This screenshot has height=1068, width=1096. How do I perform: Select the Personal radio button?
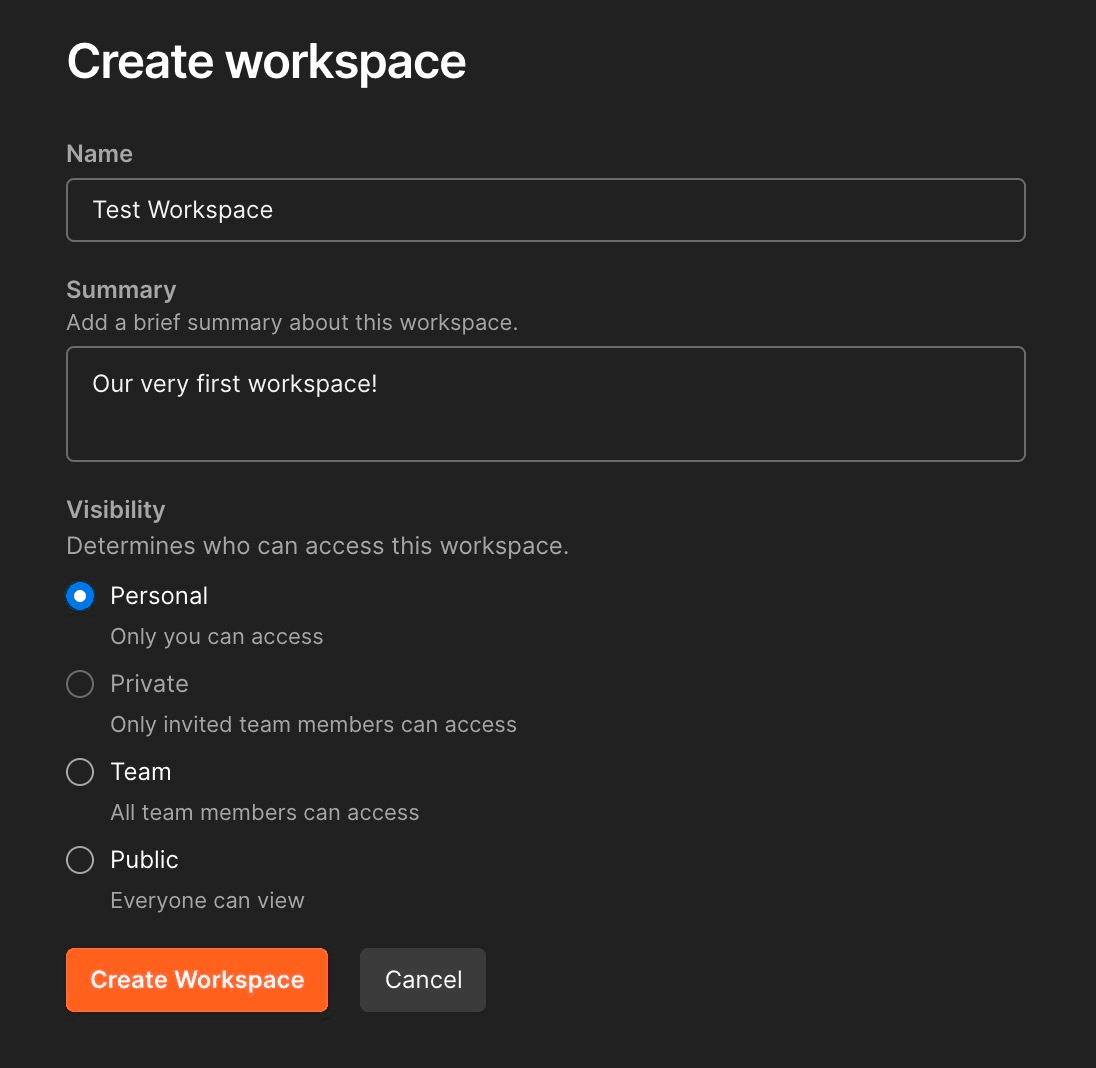(80, 596)
